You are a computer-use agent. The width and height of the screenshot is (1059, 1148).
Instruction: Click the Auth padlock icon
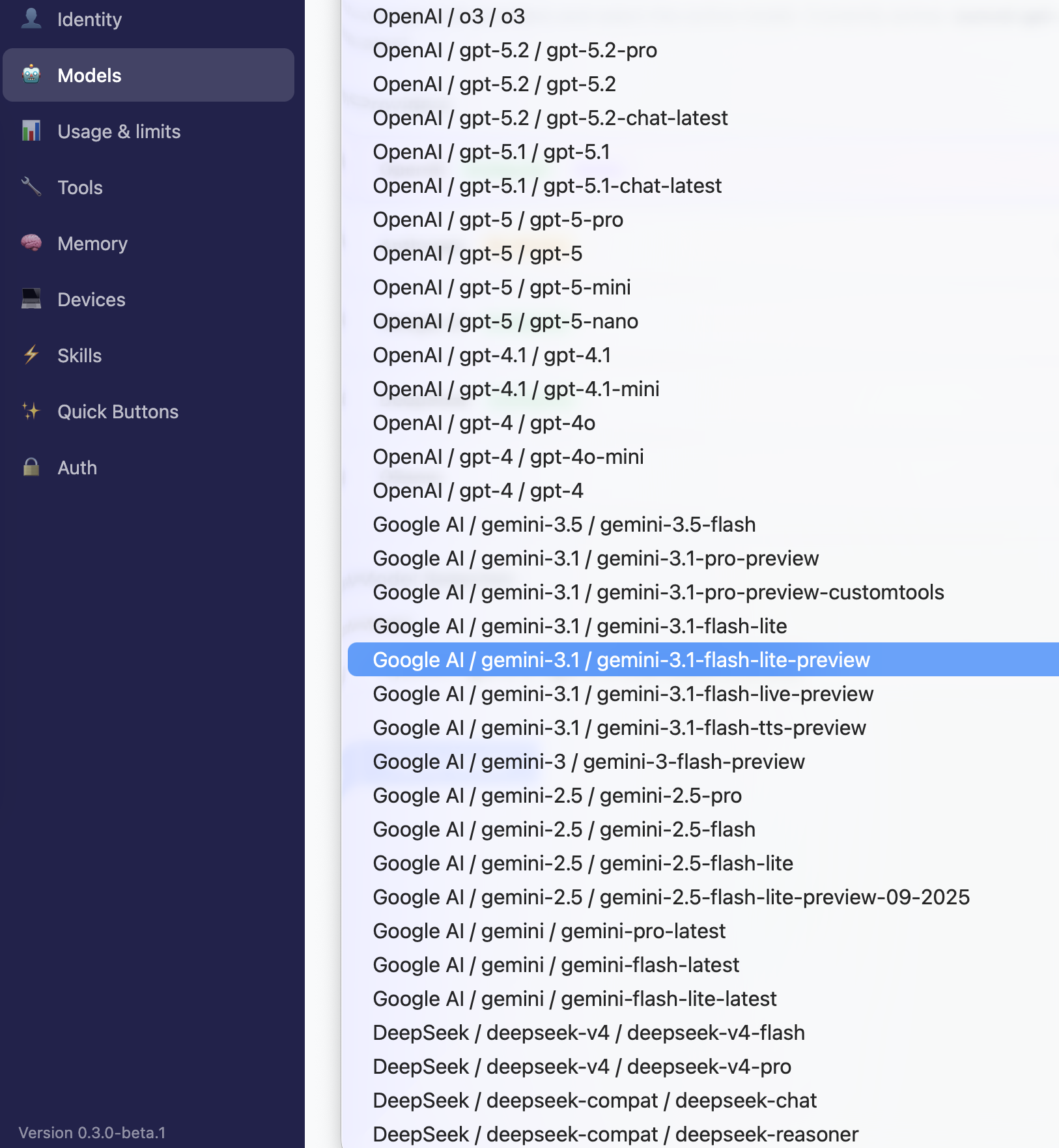coord(31,466)
